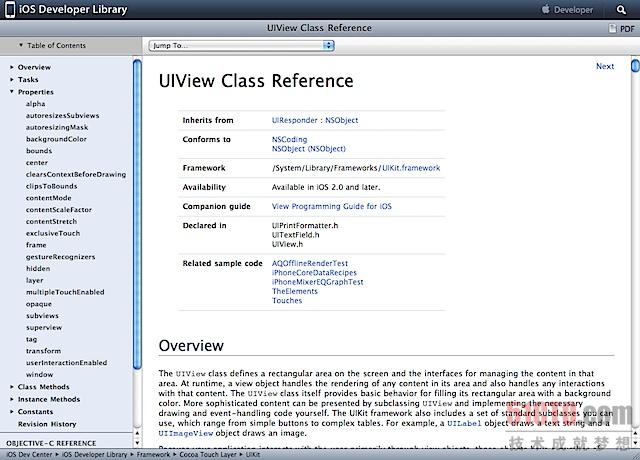Expand the Class Methods section

11,387
